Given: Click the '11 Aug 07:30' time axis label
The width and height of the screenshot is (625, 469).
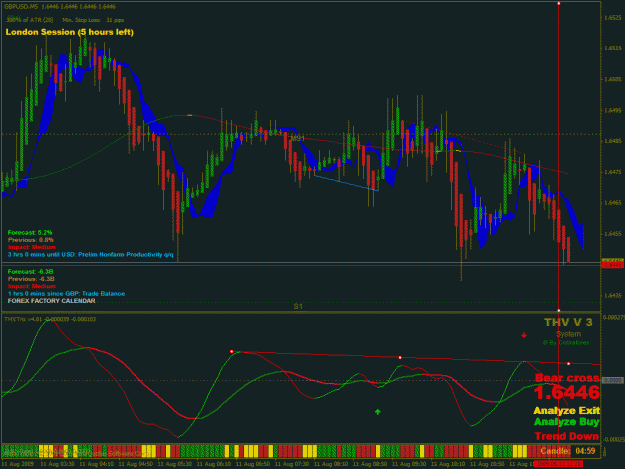Looking at the screenshot, I should click(x=292, y=464).
